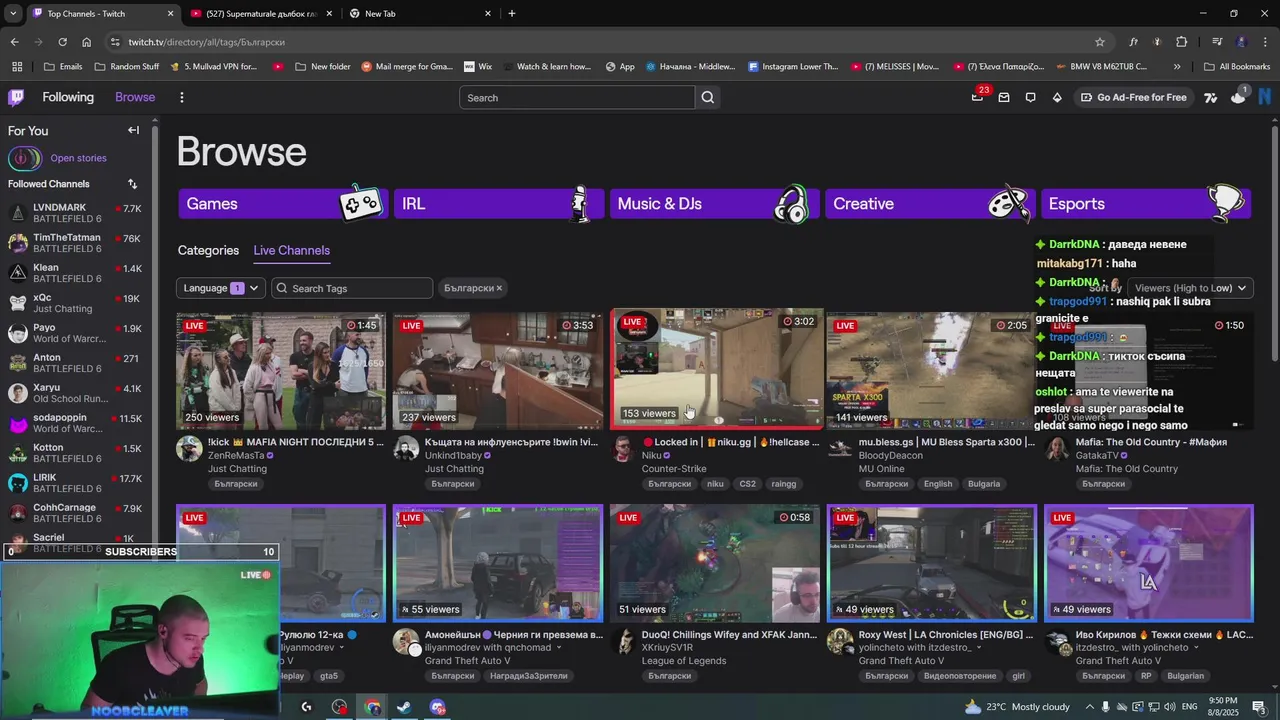Open TimTheTatman channel in followed list
Viewport: 1280px width, 720px height.
tap(75, 243)
